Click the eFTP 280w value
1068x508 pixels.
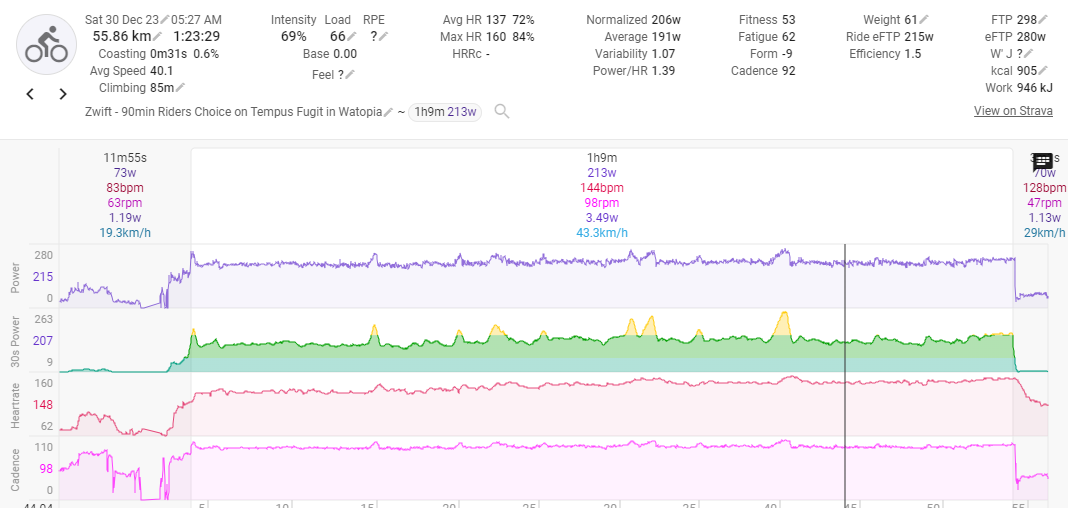click(x=1032, y=37)
